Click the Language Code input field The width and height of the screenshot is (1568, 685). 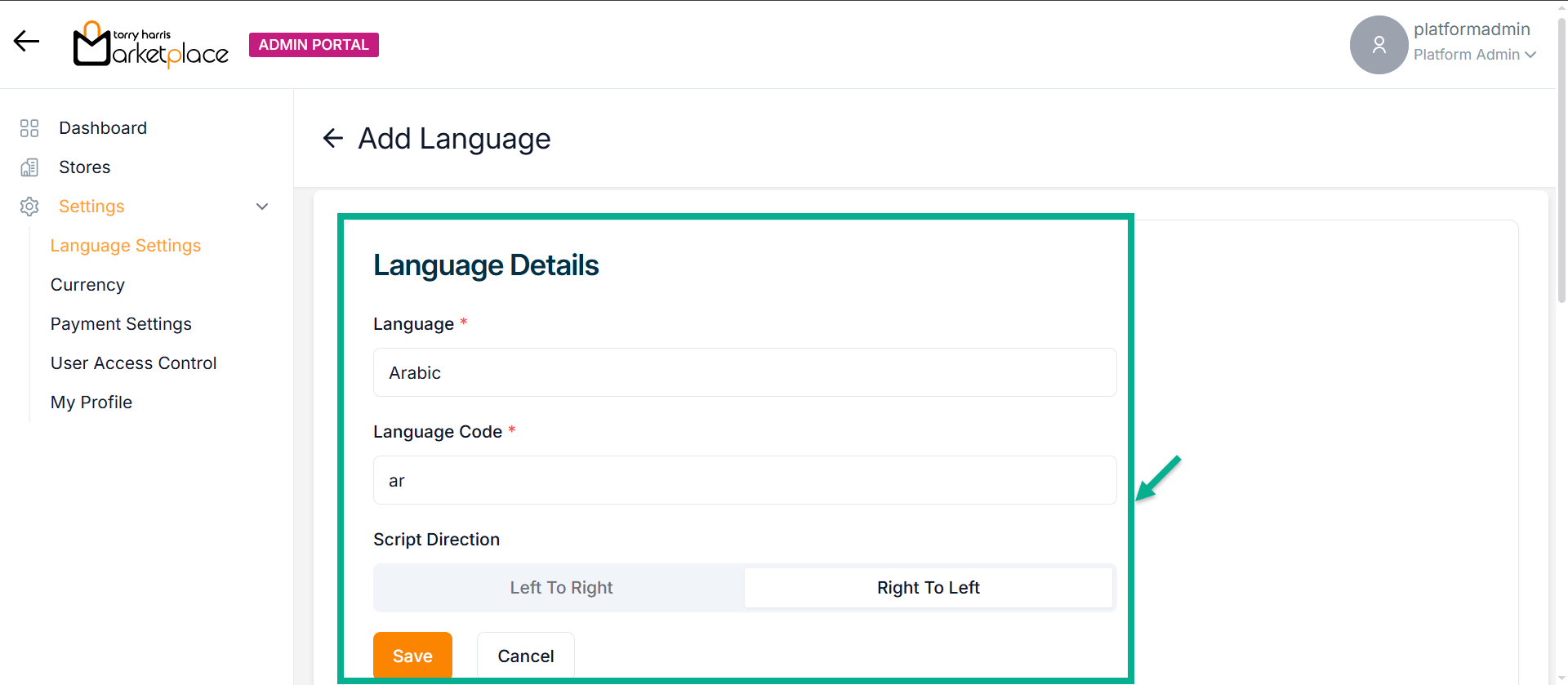(x=744, y=481)
